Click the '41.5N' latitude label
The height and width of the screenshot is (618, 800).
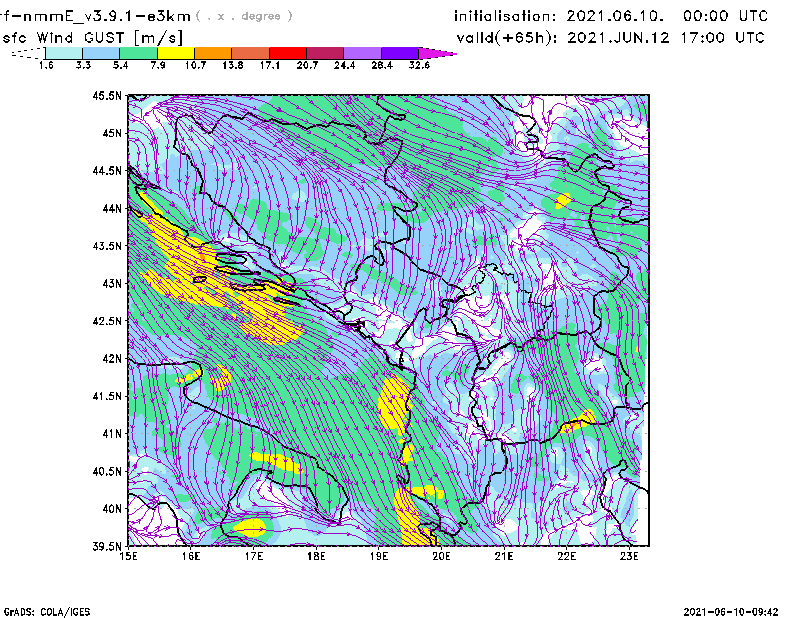click(x=107, y=396)
